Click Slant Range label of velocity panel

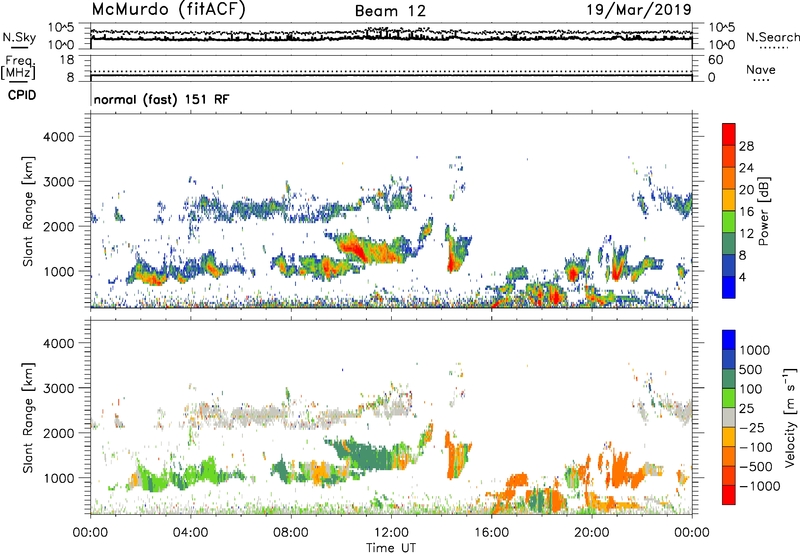(x=28, y=418)
